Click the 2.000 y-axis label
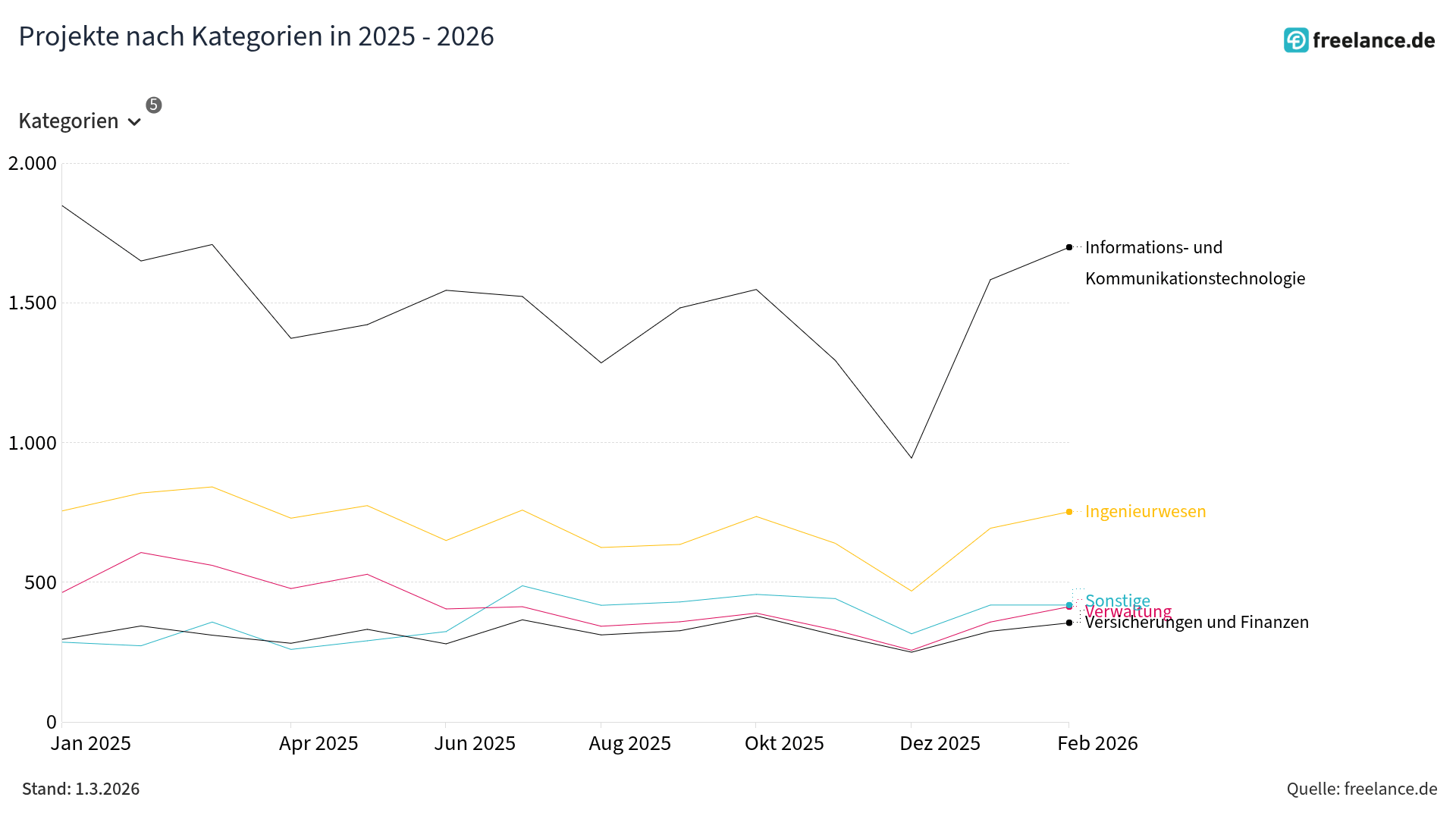1456x819 pixels. pyautogui.click(x=33, y=164)
